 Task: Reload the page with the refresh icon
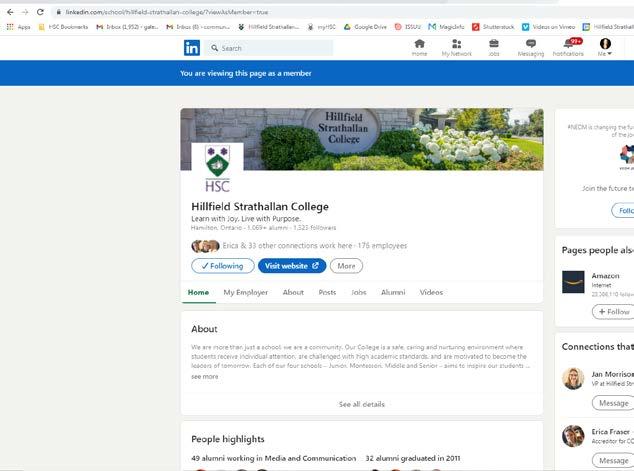(x=40, y=12)
